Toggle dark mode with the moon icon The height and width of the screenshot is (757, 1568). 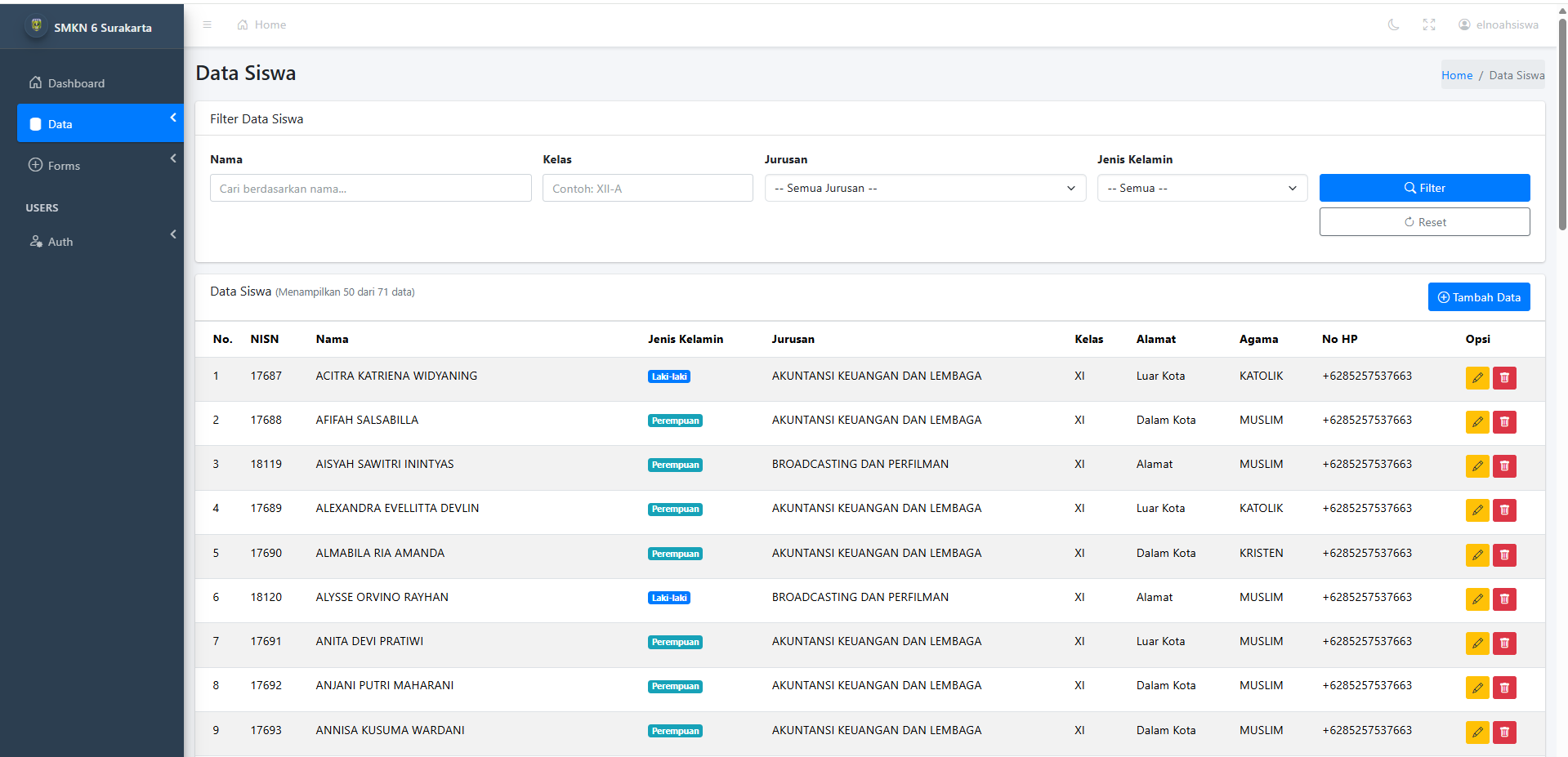[x=1393, y=24]
